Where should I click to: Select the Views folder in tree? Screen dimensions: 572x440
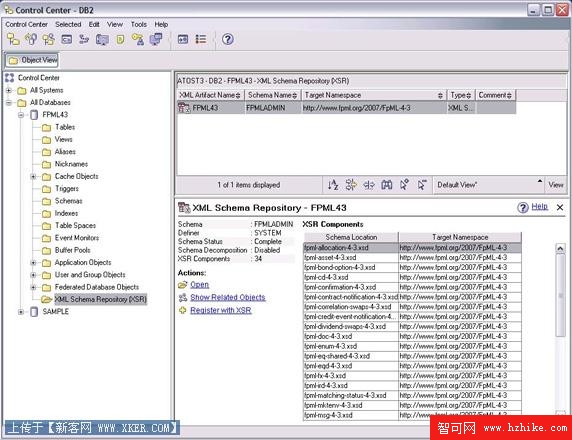pos(63,139)
